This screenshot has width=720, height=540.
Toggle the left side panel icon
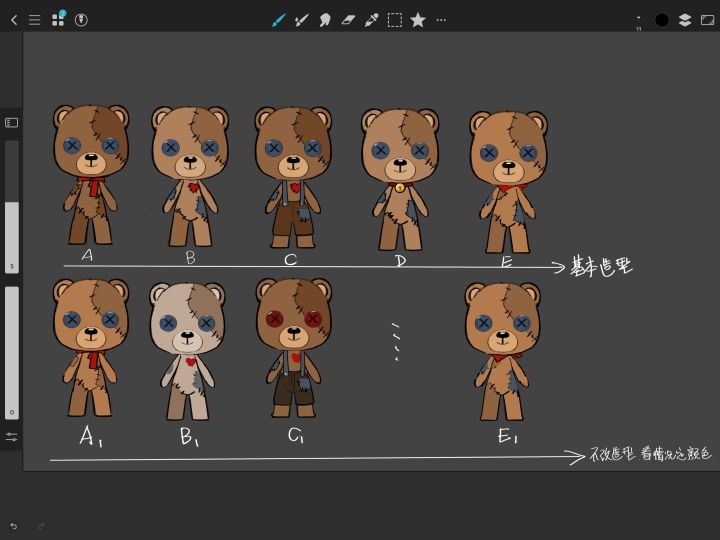click(x=12, y=123)
